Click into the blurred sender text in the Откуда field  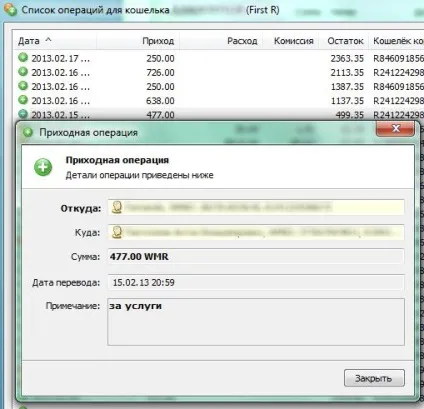tap(229, 207)
